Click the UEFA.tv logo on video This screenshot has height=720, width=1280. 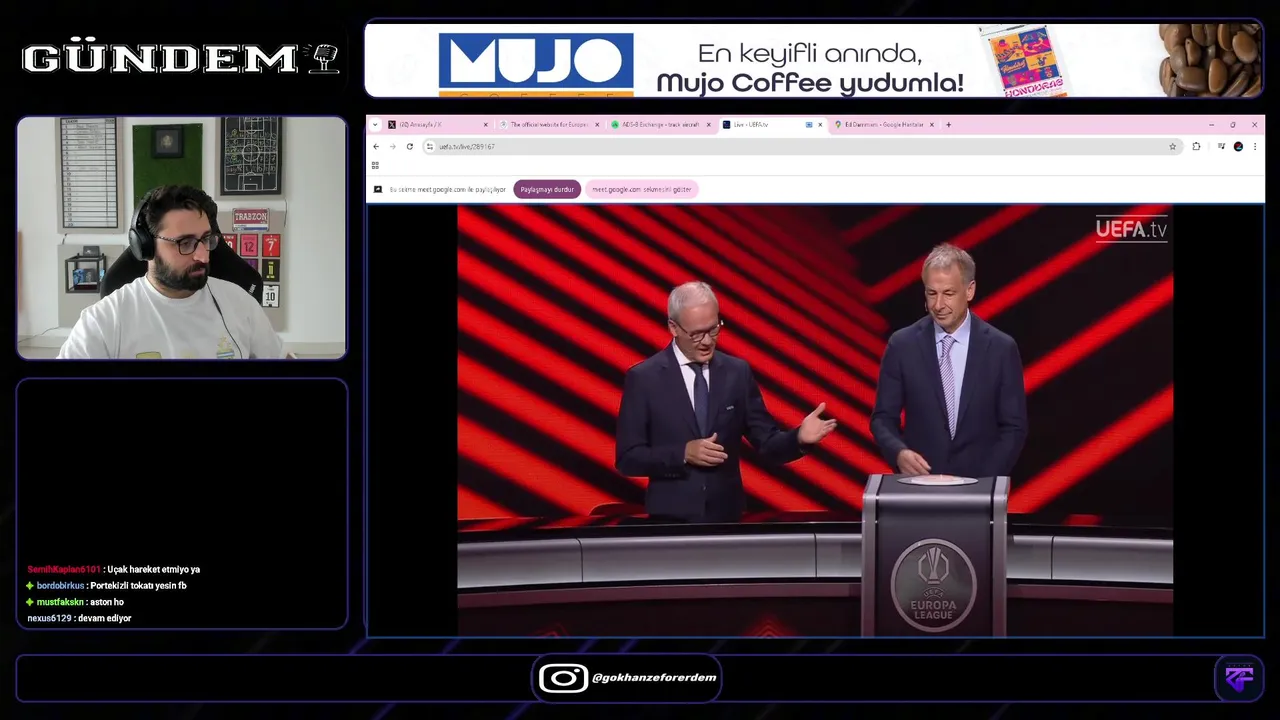(x=1131, y=229)
